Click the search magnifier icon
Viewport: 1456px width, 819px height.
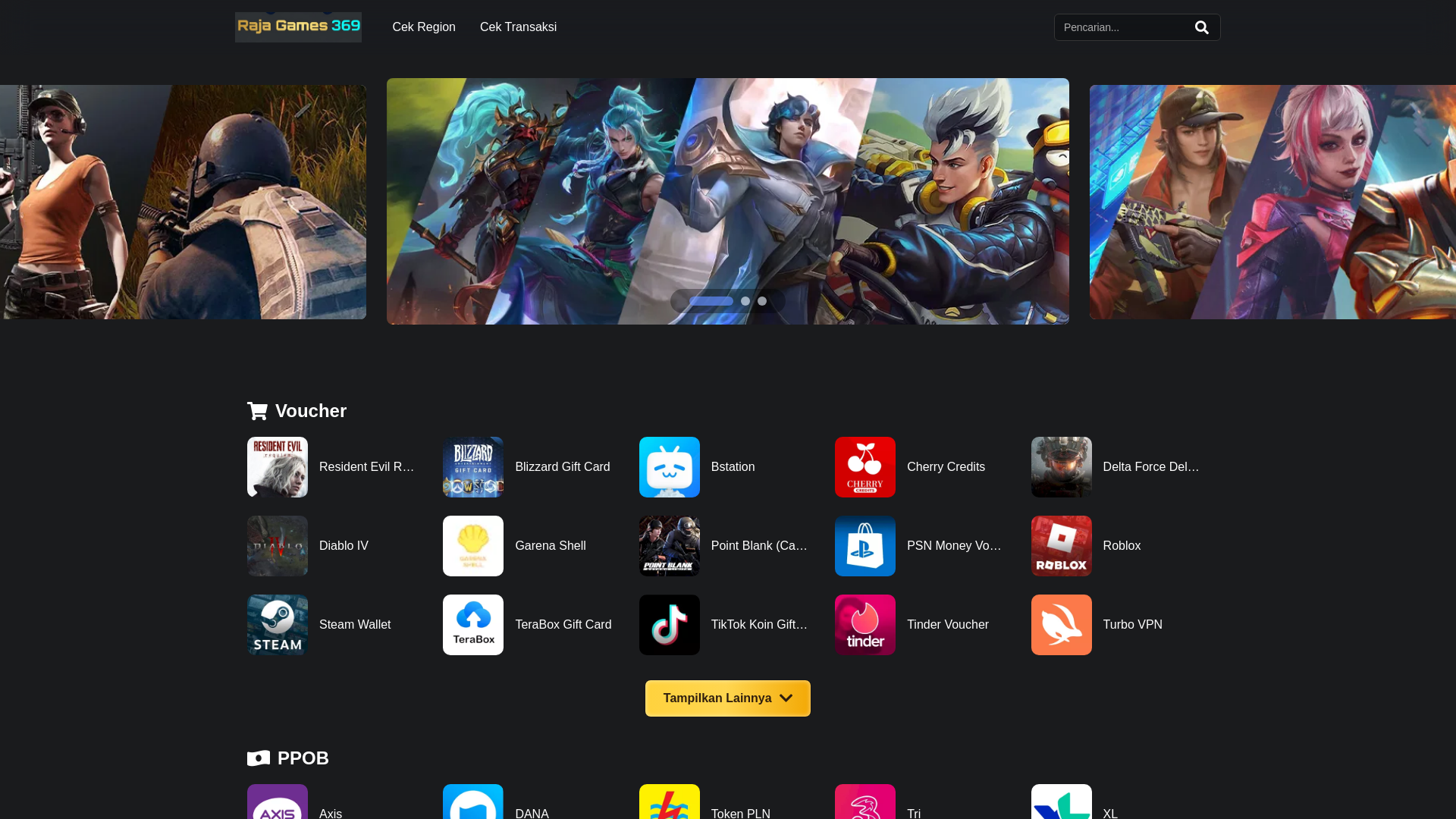1201,27
